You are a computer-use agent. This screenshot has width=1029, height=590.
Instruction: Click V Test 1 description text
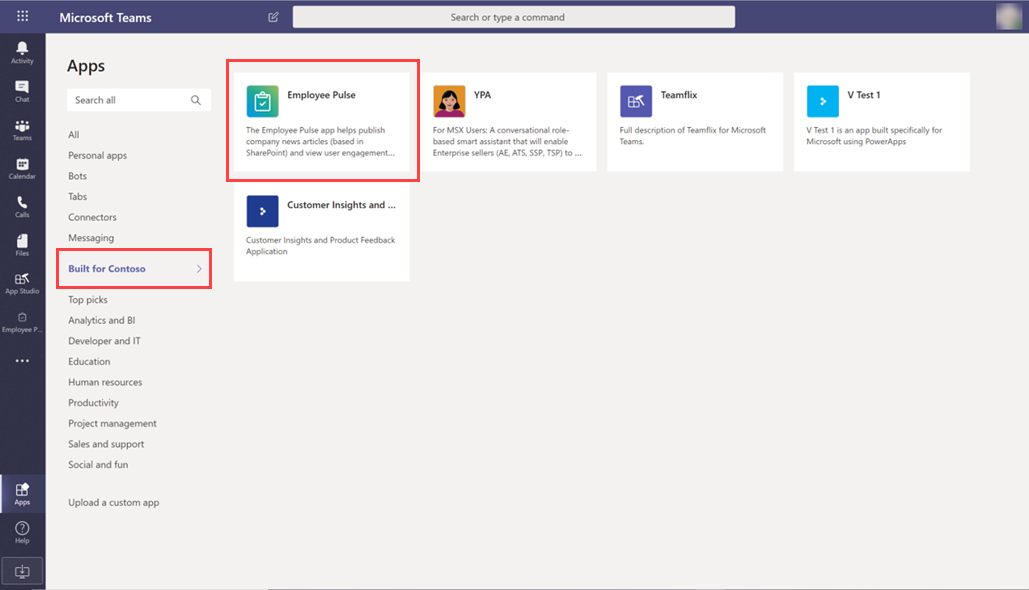click(x=874, y=135)
